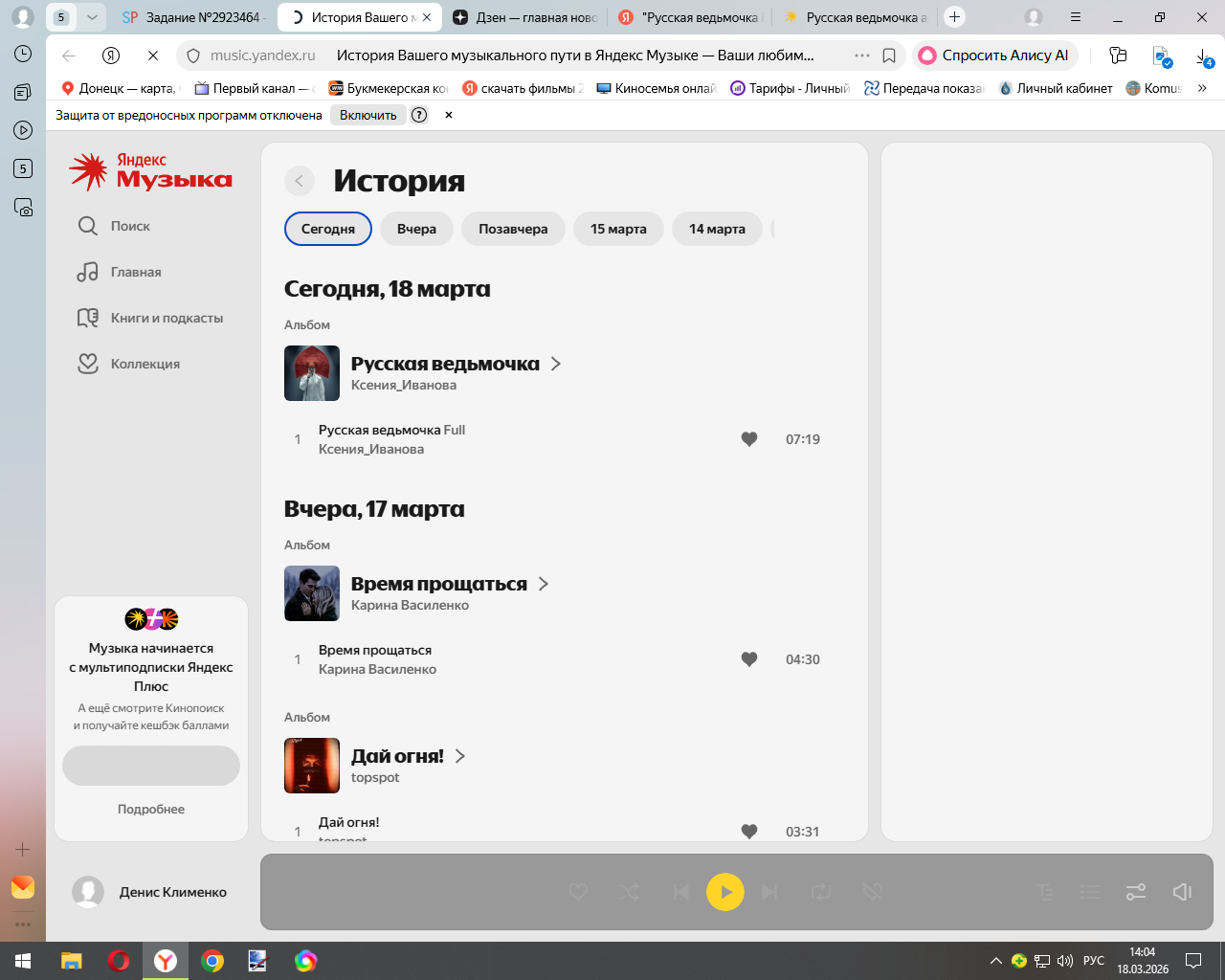Switch to the Дзен browser tab
Viewport: 1225px width, 980px height.
[x=524, y=17]
